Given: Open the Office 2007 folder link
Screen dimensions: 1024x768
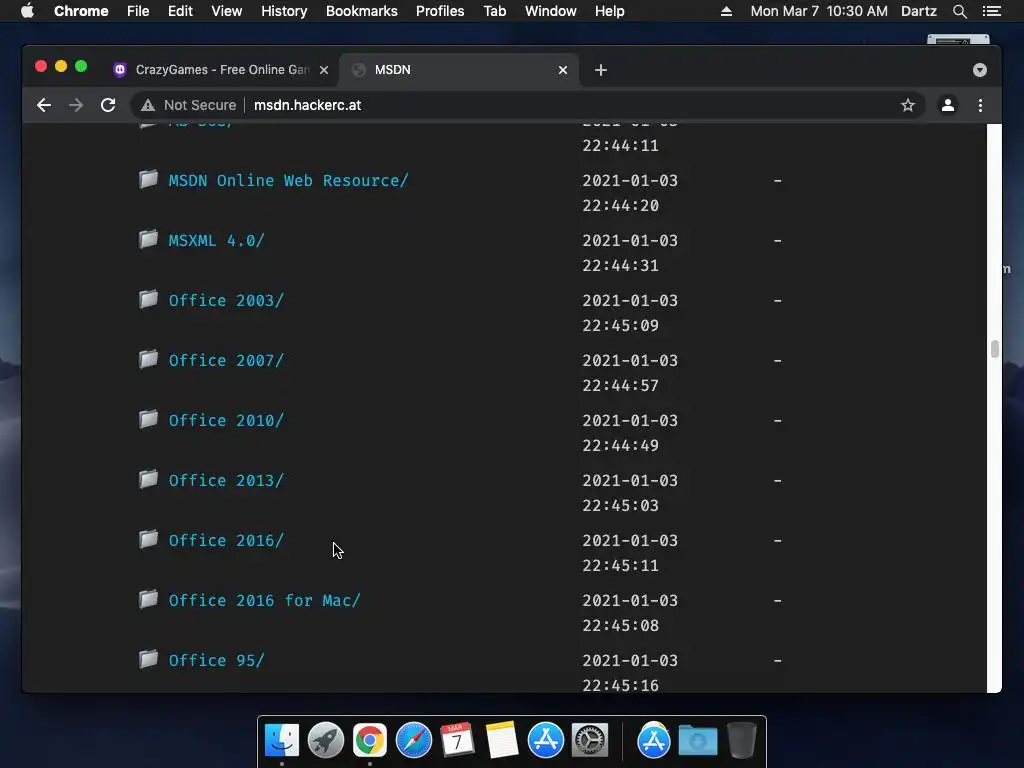Looking at the screenshot, I should [226, 361].
